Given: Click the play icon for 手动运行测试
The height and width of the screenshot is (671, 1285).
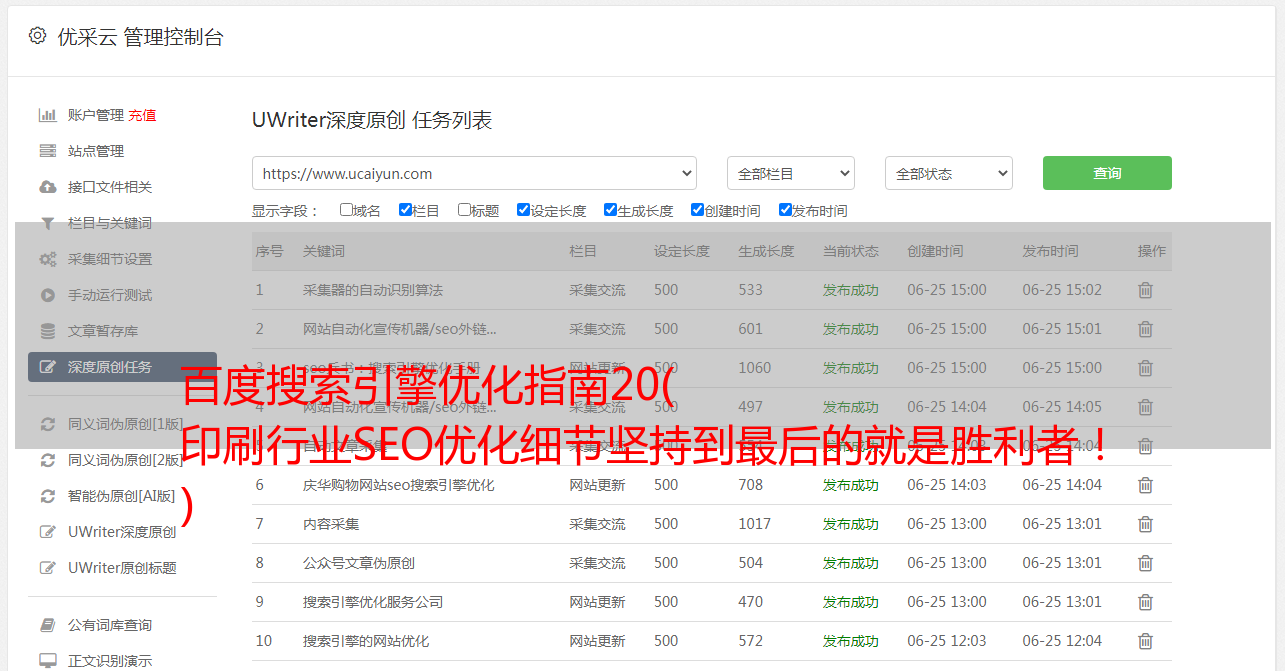Looking at the screenshot, I should [47, 295].
